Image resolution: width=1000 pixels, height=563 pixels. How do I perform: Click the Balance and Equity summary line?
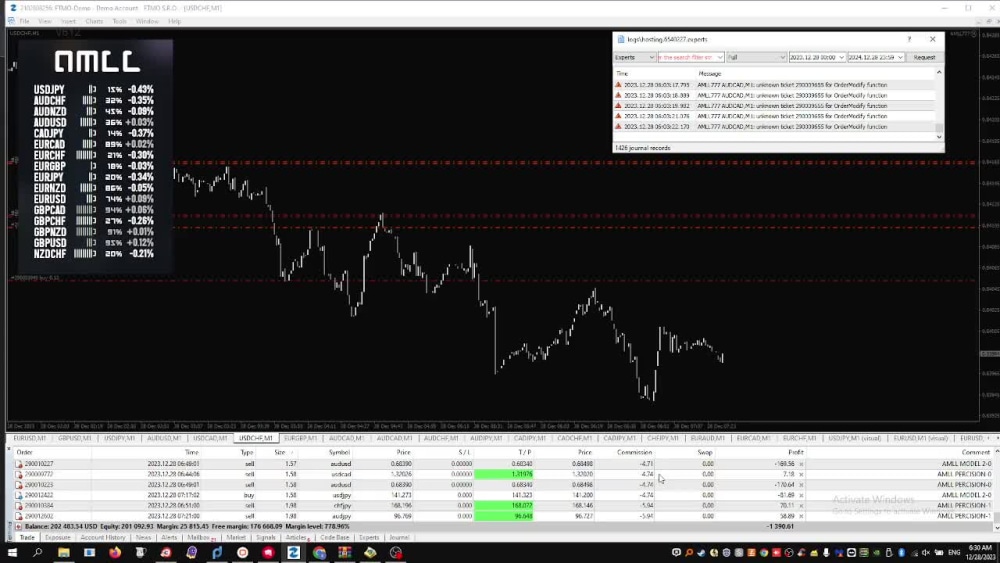tap(187, 527)
